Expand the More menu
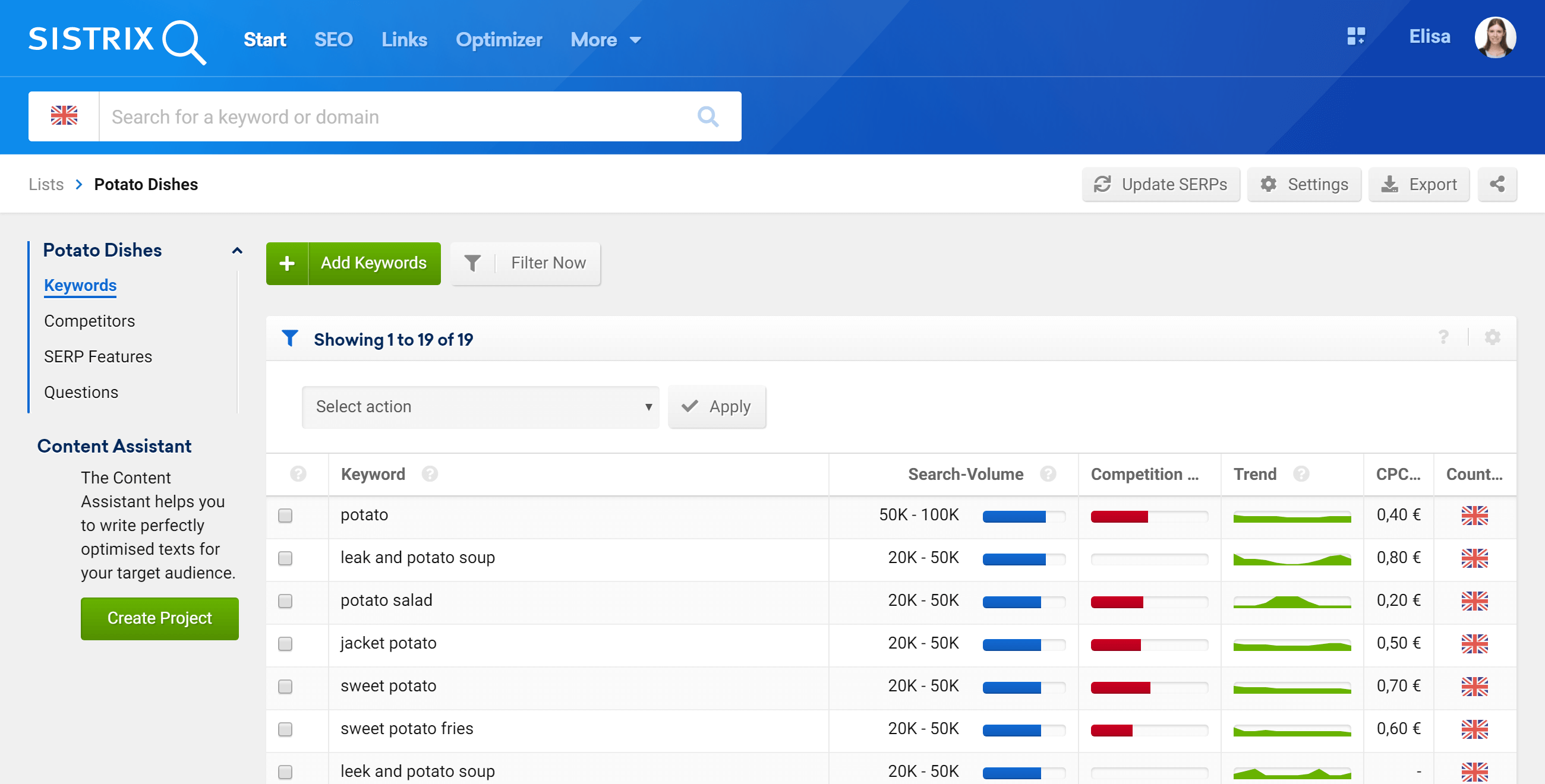1545x784 pixels. (x=606, y=40)
